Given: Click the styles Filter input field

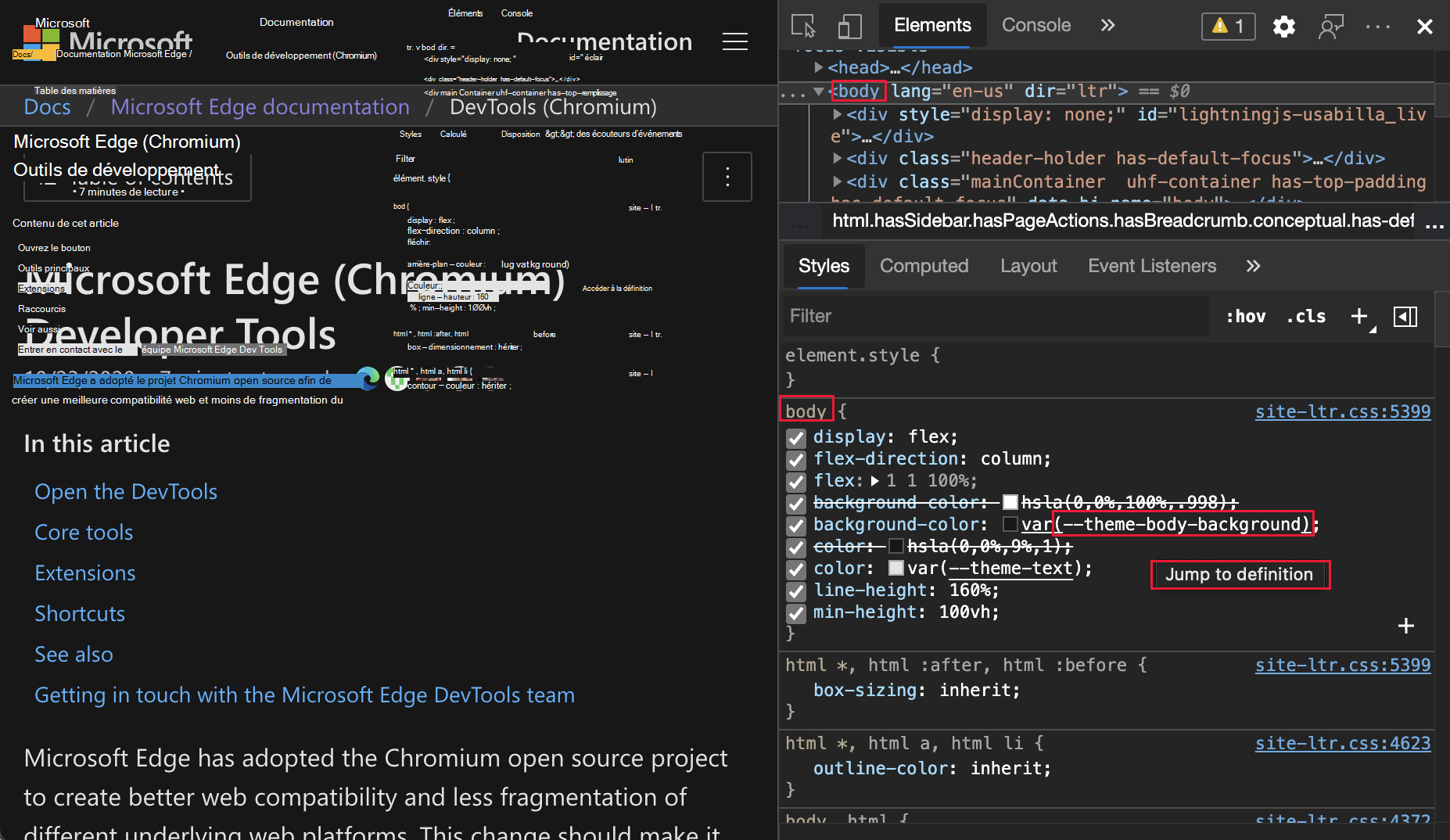Looking at the screenshot, I should click(993, 316).
